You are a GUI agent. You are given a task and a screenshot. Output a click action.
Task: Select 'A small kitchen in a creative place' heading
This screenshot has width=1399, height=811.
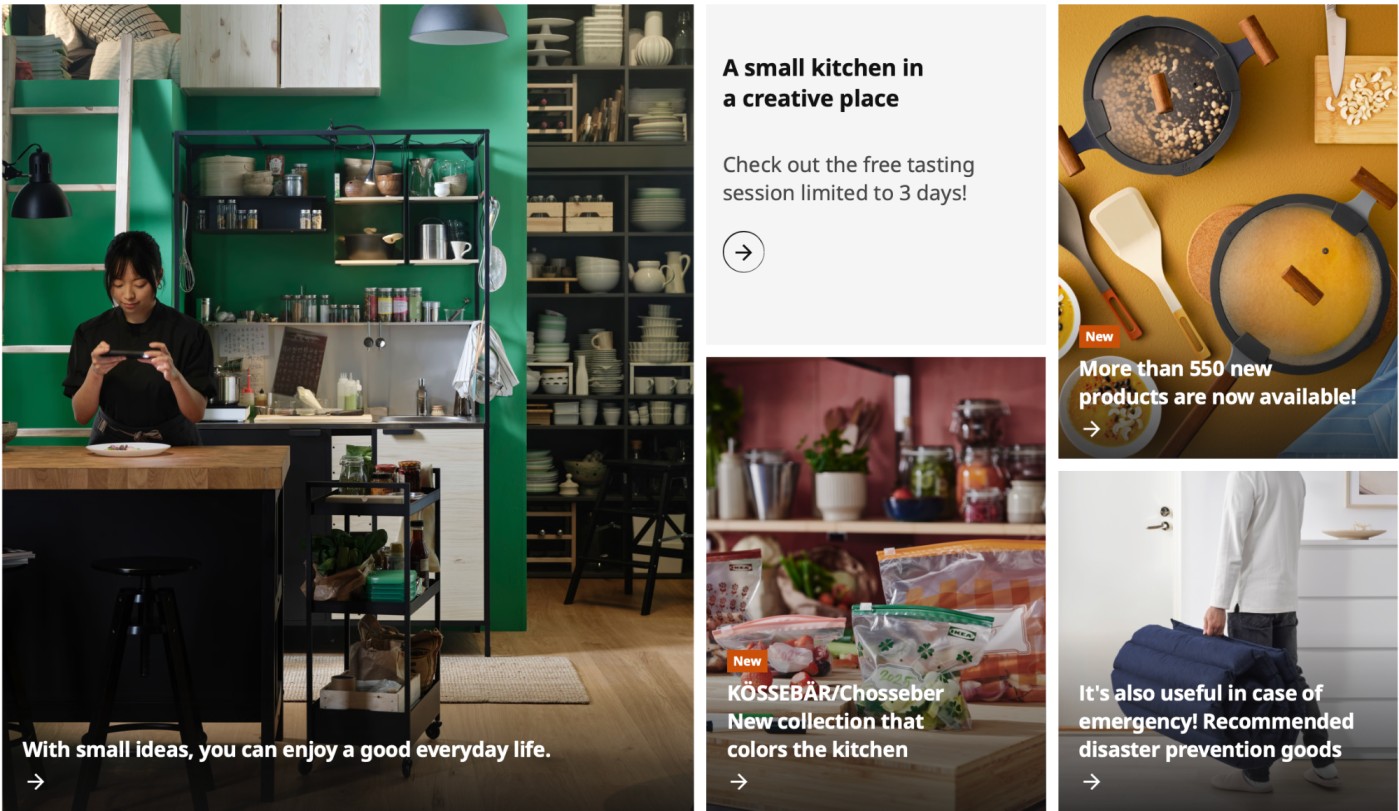pyautogui.click(x=823, y=83)
